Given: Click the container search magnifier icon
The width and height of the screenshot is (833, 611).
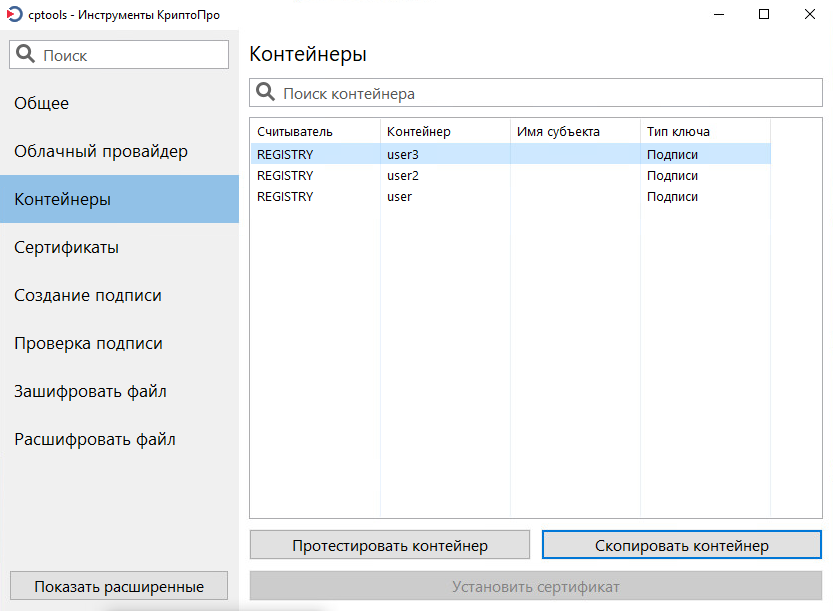Looking at the screenshot, I should 265,92.
